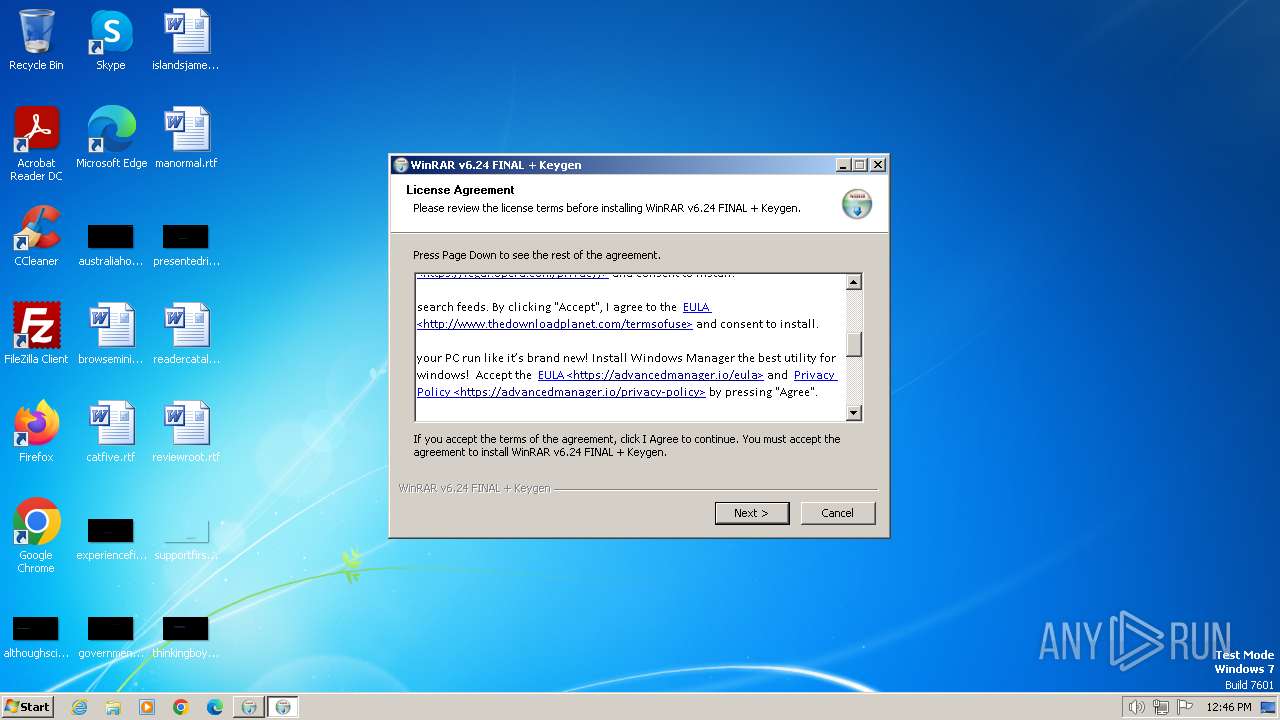1280x720 pixels.
Task: Open the advancedmanager.io EULA link
Action: (x=651, y=375)
